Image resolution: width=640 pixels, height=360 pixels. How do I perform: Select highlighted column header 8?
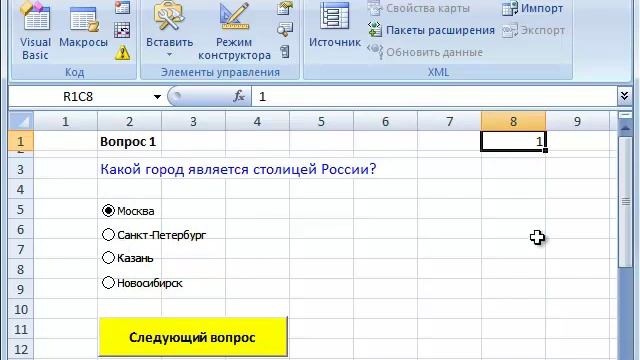(513, 121)
